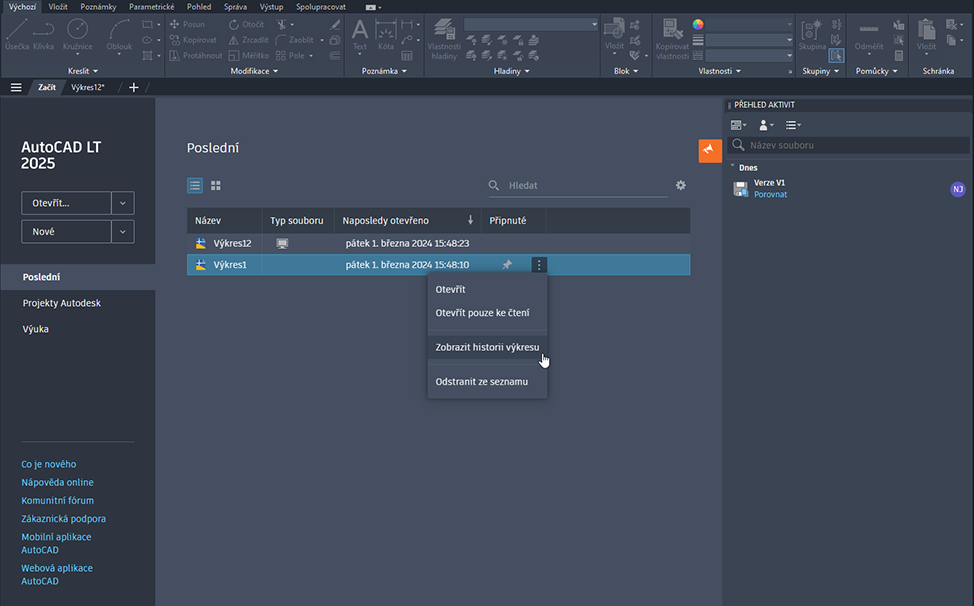Open the Parametrické ribbon tab
The image size is (974, 606).
pyautogui.click(x=152, y=7)
